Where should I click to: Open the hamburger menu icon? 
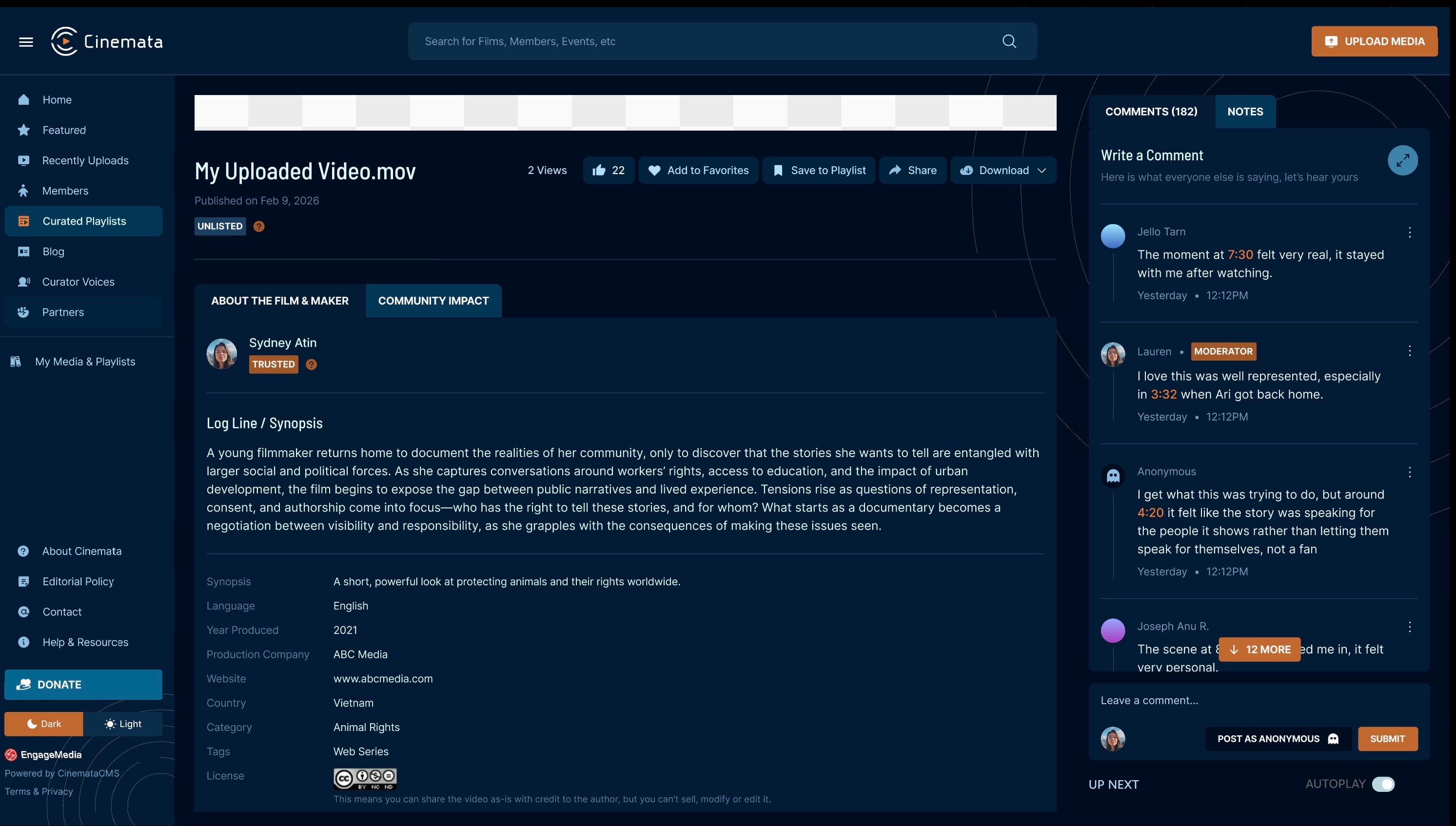25,41
